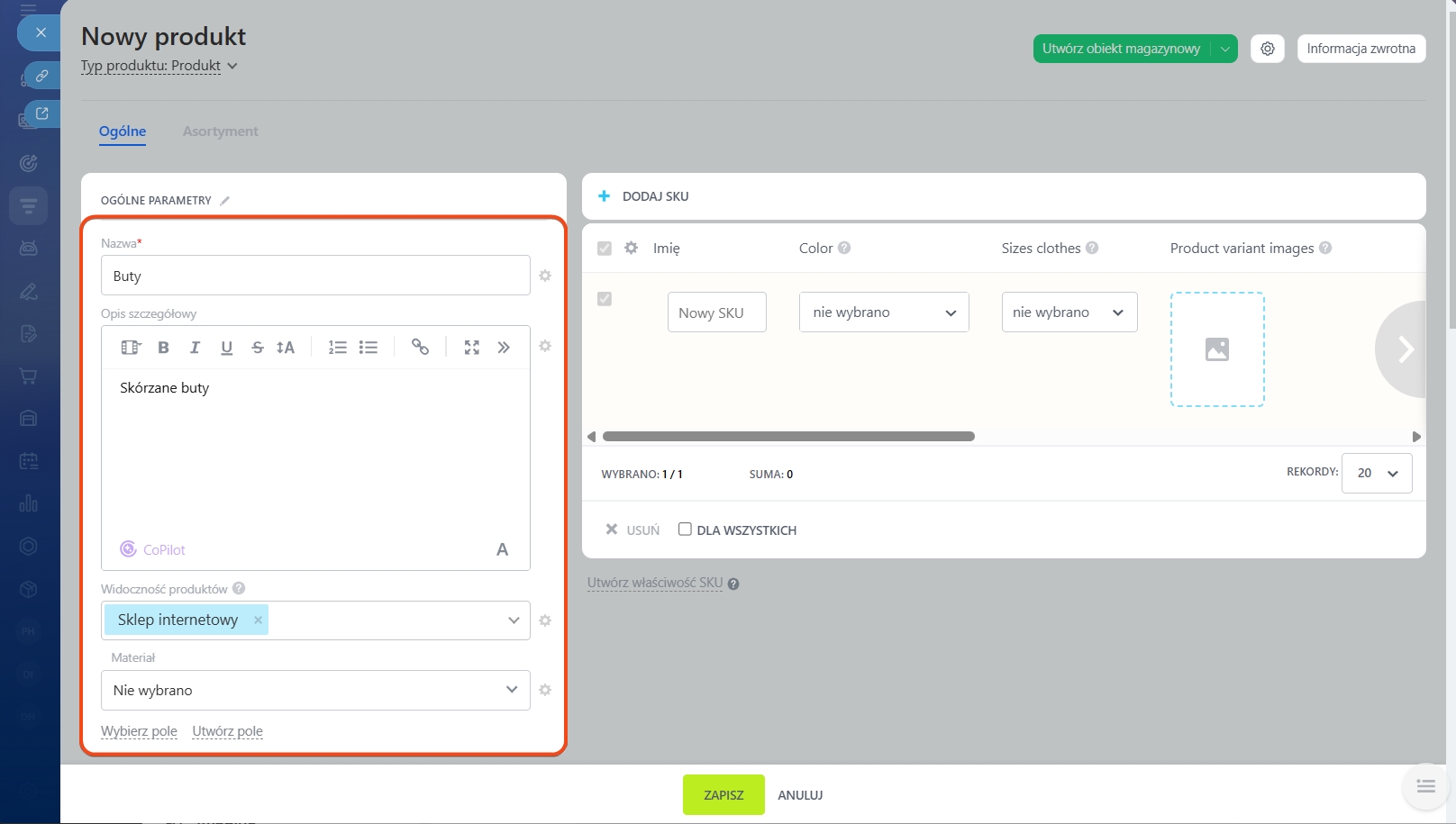Enable the Dla wszystkich checkbox

(x=685, y=530)
